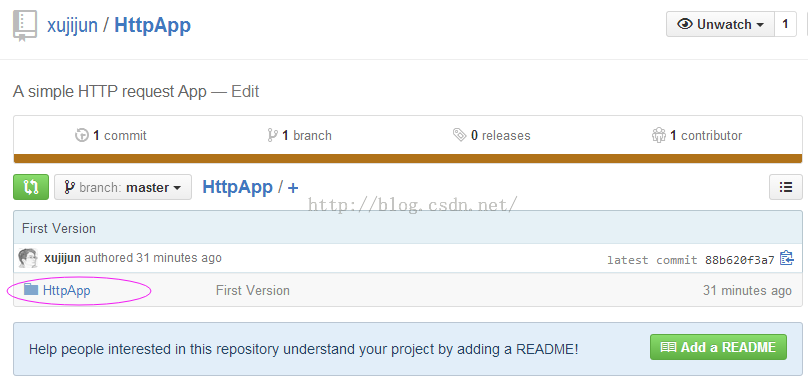Open the latest commit 88b620f3a7 link
The height and width of the screenshot is (389, 808).
click(691, 260)
